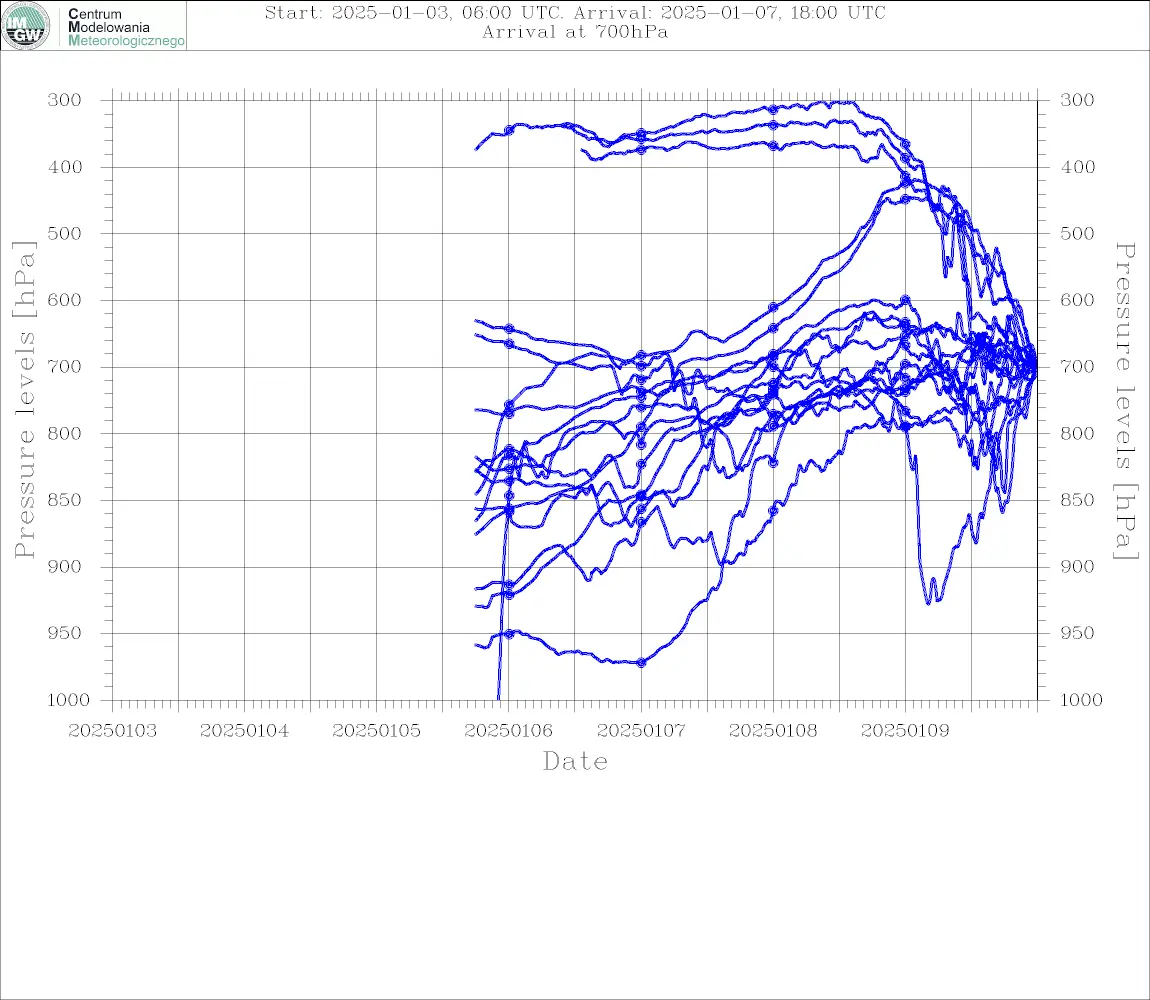The width and height of the screenshot is (1150, 1000).
Task: Click the 20250106 date axis label
Action: pyautogui.click(x=508, y=731)
